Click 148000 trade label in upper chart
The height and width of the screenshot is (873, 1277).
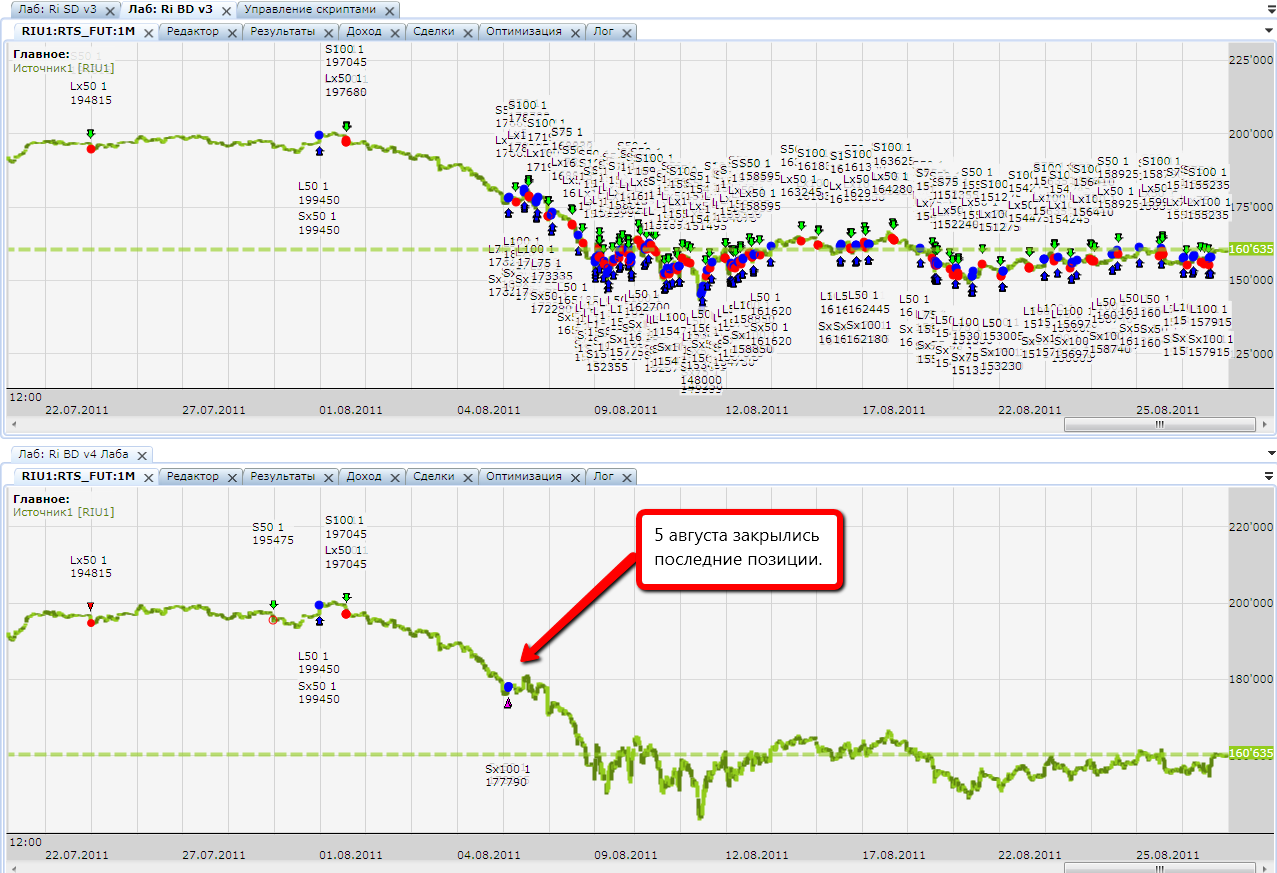point(701,380)
